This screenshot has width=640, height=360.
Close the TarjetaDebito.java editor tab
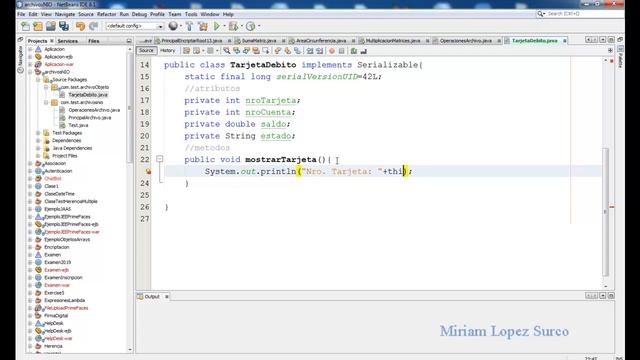[564, 41]
